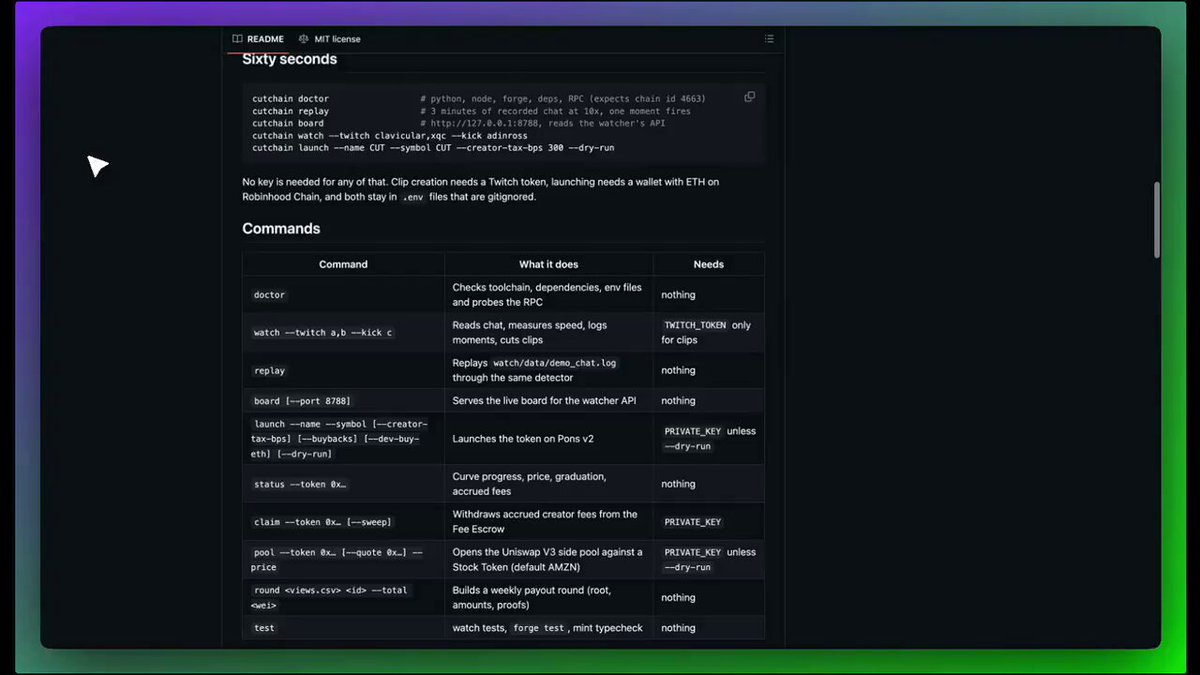Click the "cutchain launch --name CUT" code line
Image resolution: width=1200 pixels, height=675 pixels.
pos(433,147)
